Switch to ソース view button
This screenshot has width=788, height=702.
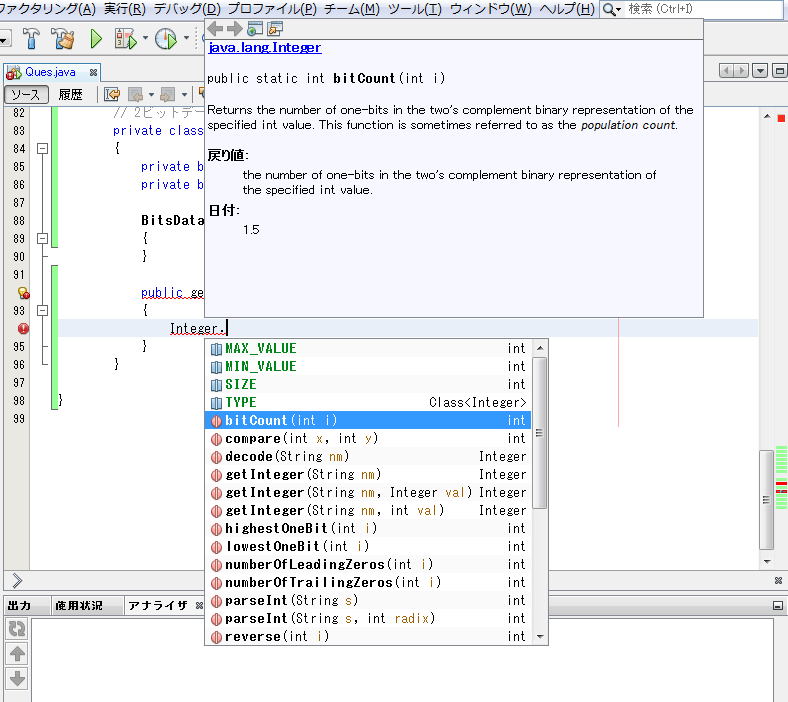coord(26,94)
